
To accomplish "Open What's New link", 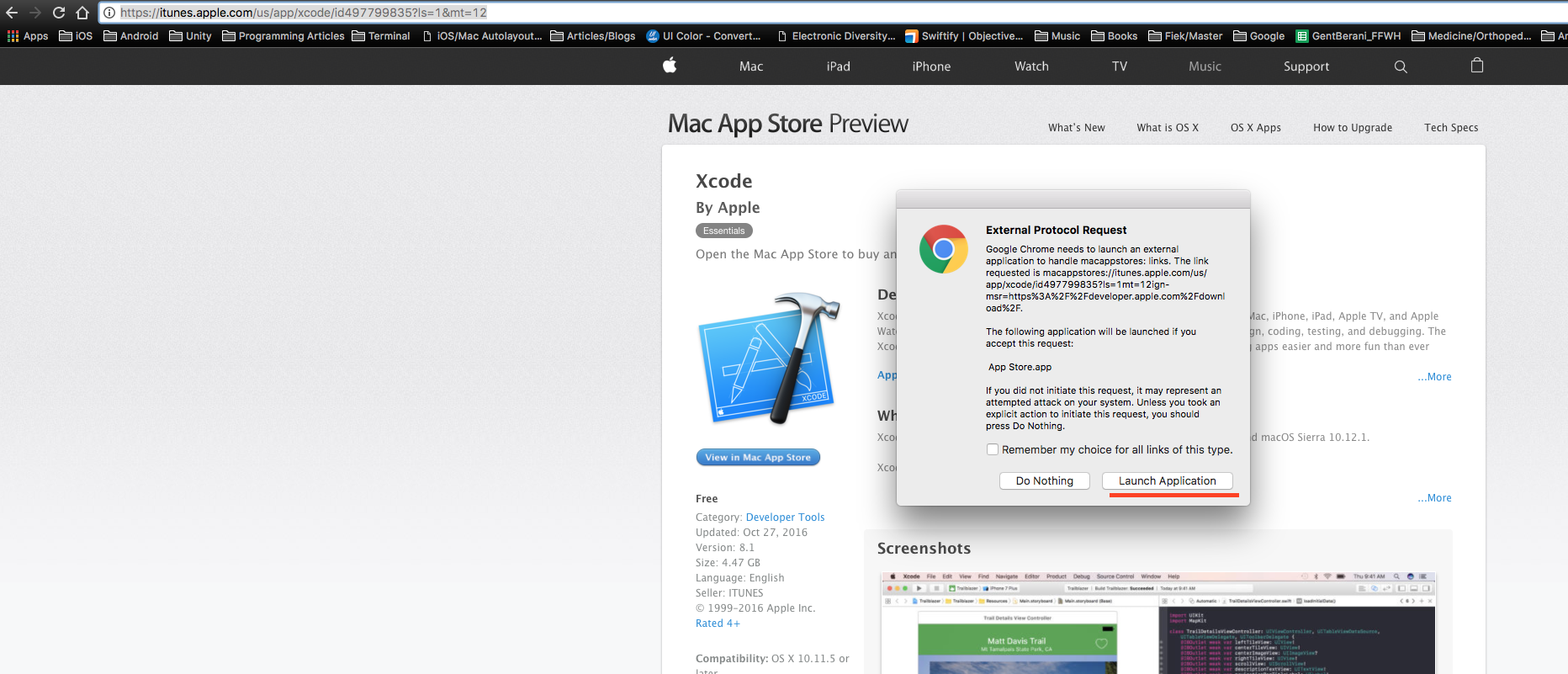I will pos(1077,128).
